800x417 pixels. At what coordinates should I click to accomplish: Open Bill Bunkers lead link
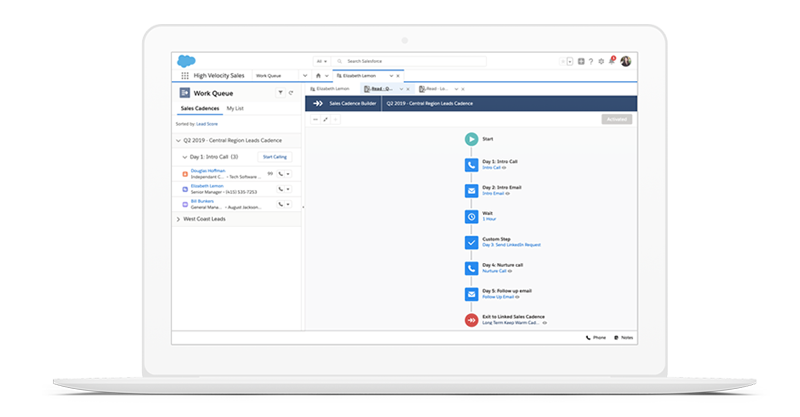[202, 201]
